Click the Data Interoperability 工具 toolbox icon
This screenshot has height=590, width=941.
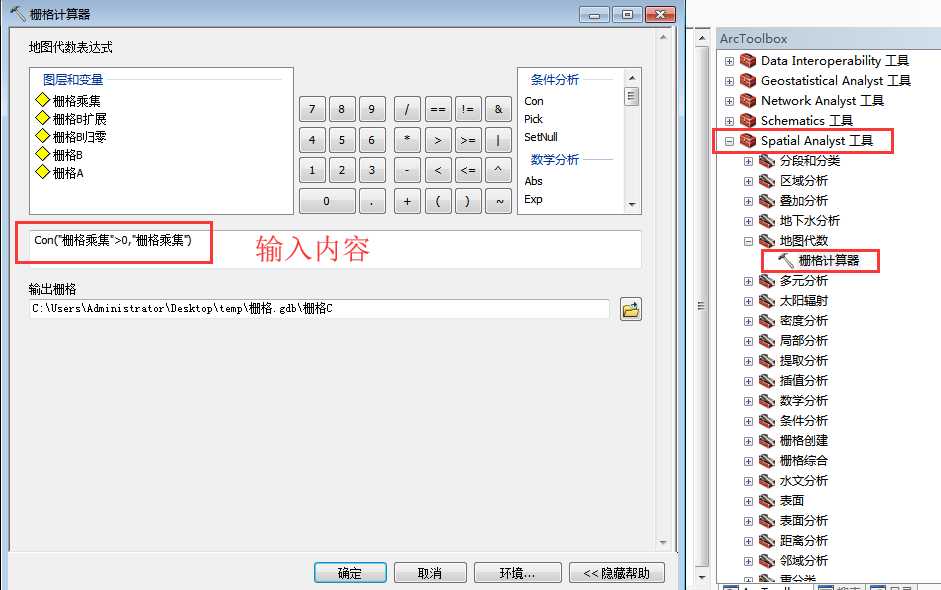click(x=748, y=61)
